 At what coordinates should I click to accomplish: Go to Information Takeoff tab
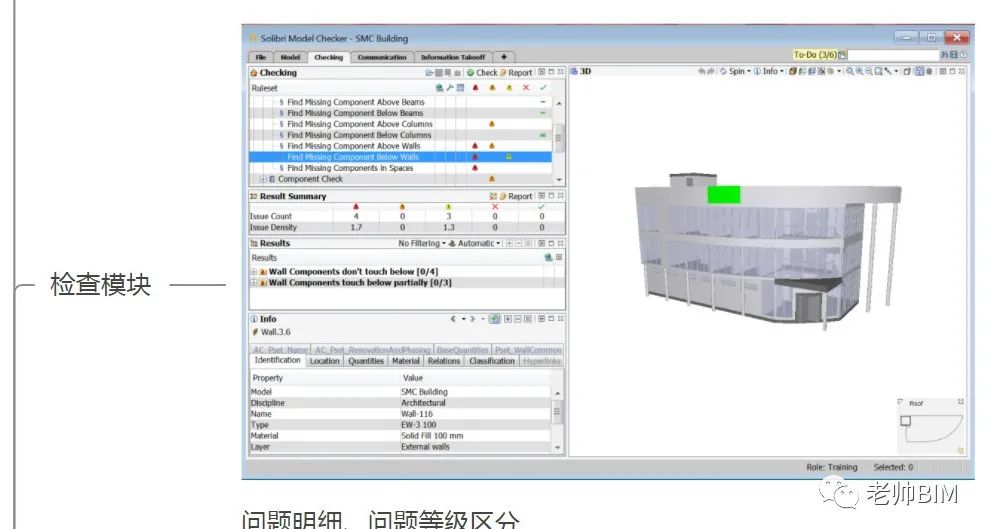[453, 57]
